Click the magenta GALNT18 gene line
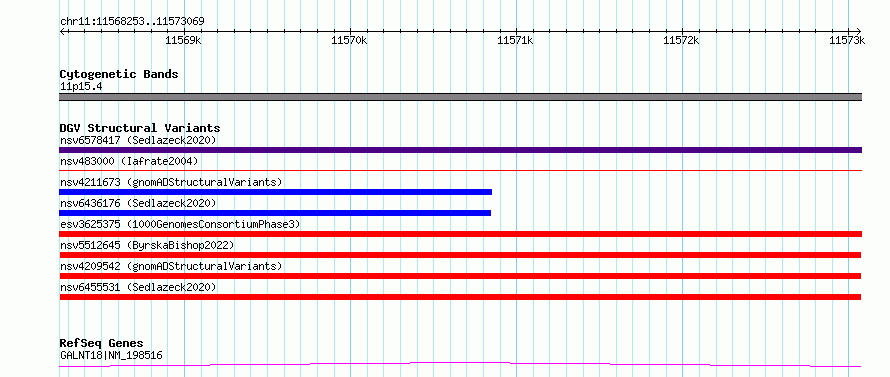The image size is (890, 377). (460, 364)
